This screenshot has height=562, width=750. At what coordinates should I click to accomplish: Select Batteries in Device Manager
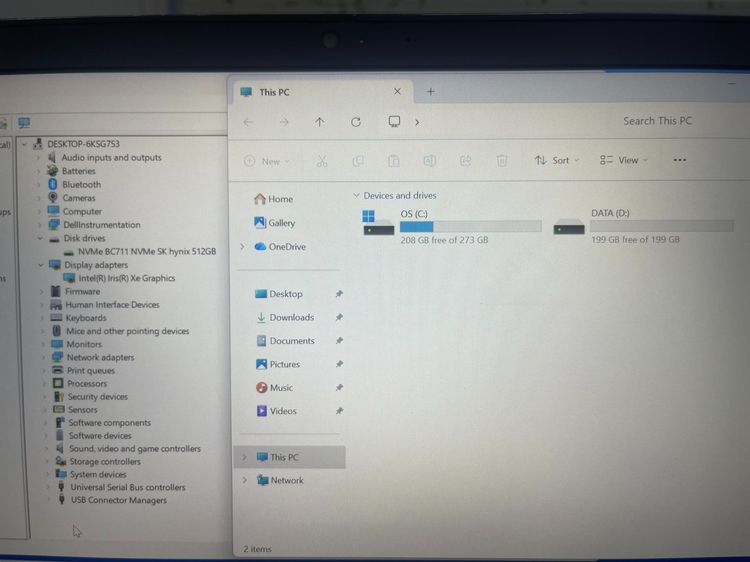coord(78,171)
